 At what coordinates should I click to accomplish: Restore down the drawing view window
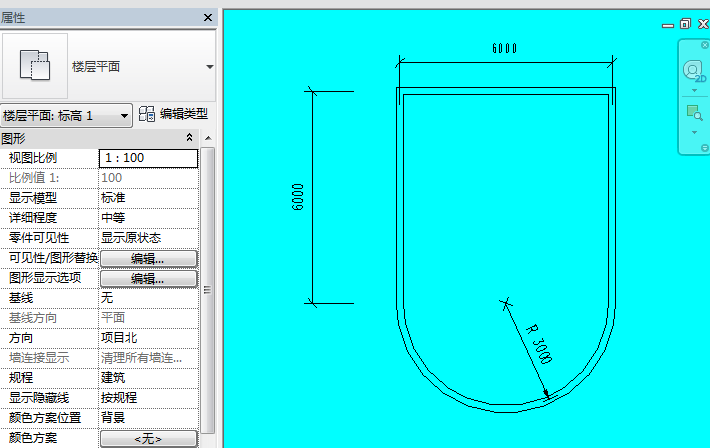coord(685,24)
